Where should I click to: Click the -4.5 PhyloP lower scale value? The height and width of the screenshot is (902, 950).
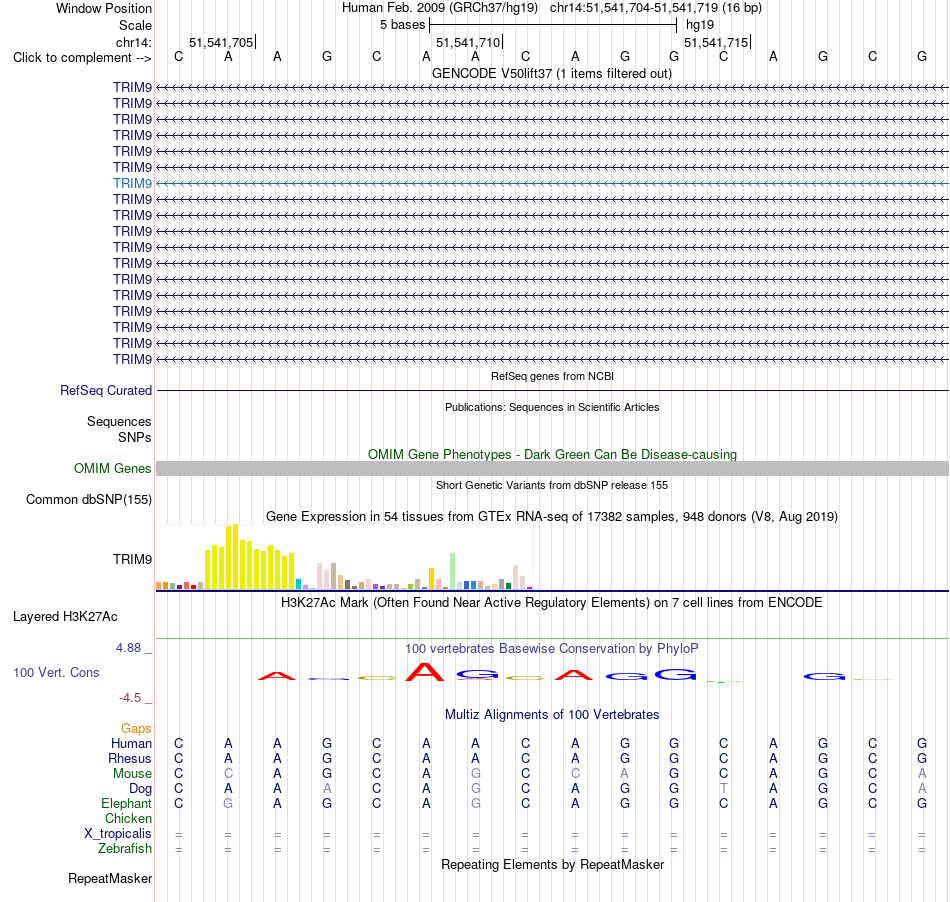130,698
